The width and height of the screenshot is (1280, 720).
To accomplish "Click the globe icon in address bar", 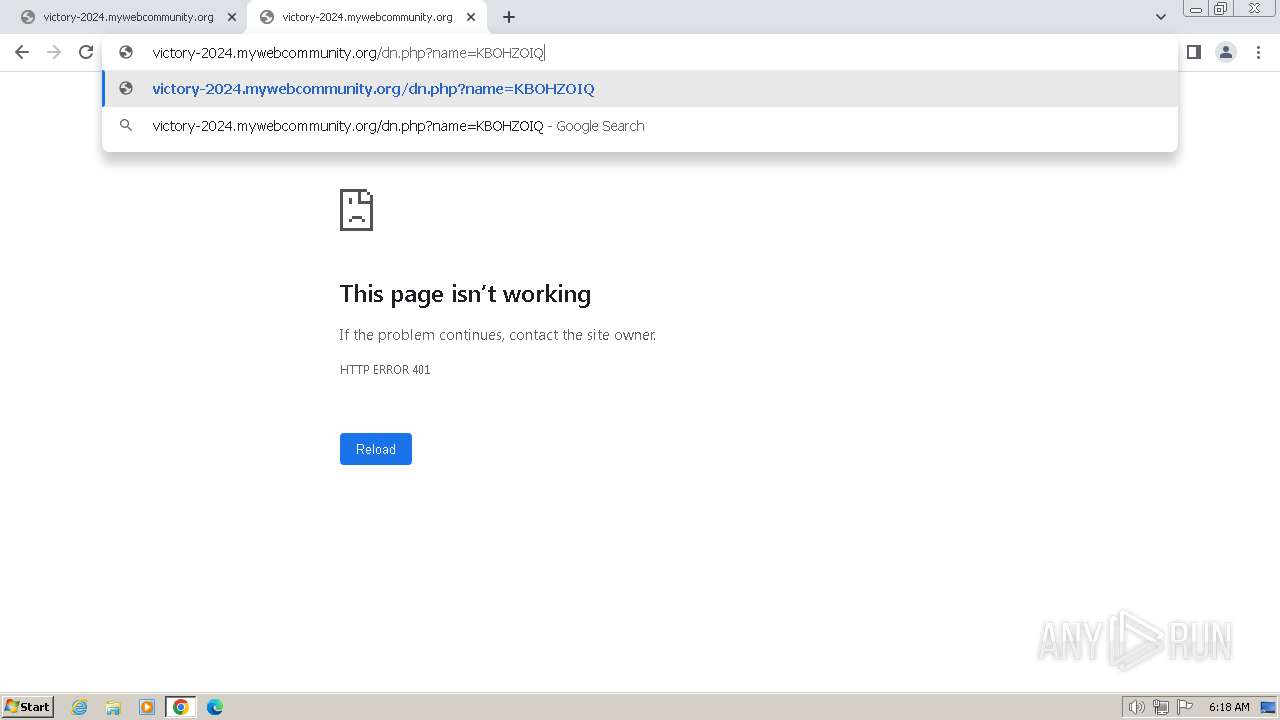I will (x=126, y=53).
